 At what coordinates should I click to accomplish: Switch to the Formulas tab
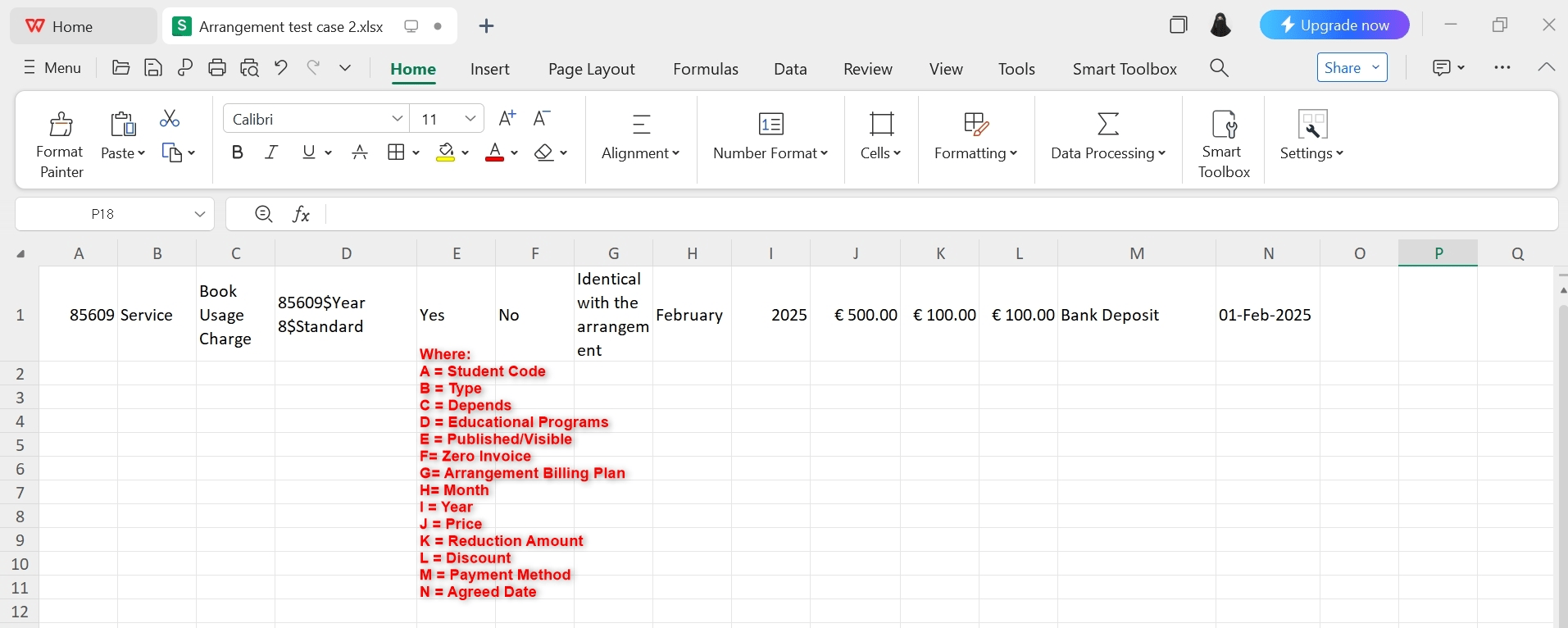(x=706, y=69)
